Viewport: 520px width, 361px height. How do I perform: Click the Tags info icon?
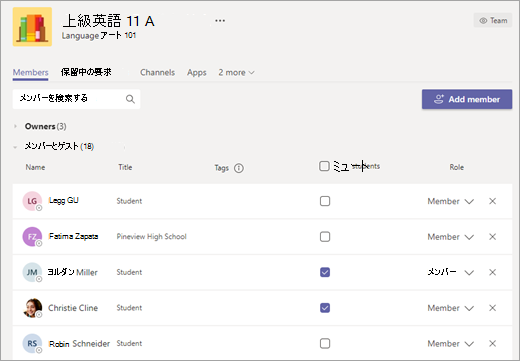point(239,168)
